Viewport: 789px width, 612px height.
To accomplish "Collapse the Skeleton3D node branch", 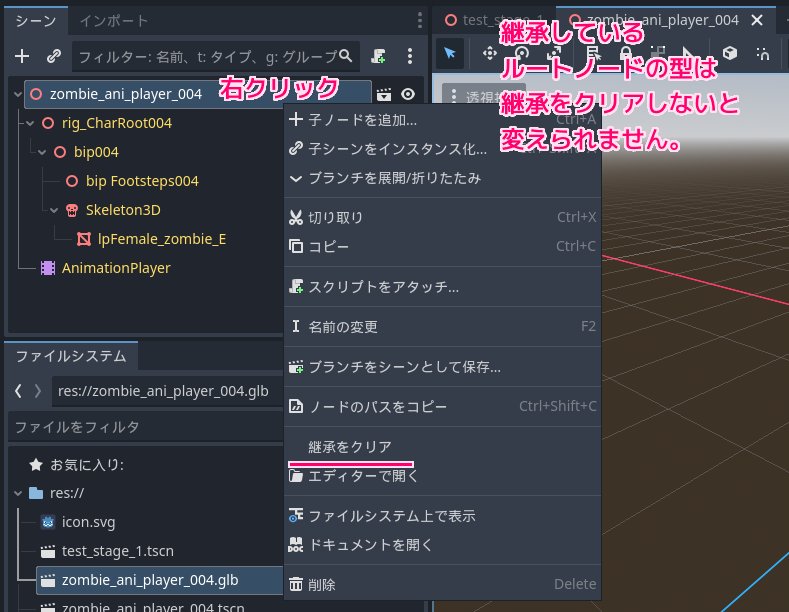I will 54,210.
